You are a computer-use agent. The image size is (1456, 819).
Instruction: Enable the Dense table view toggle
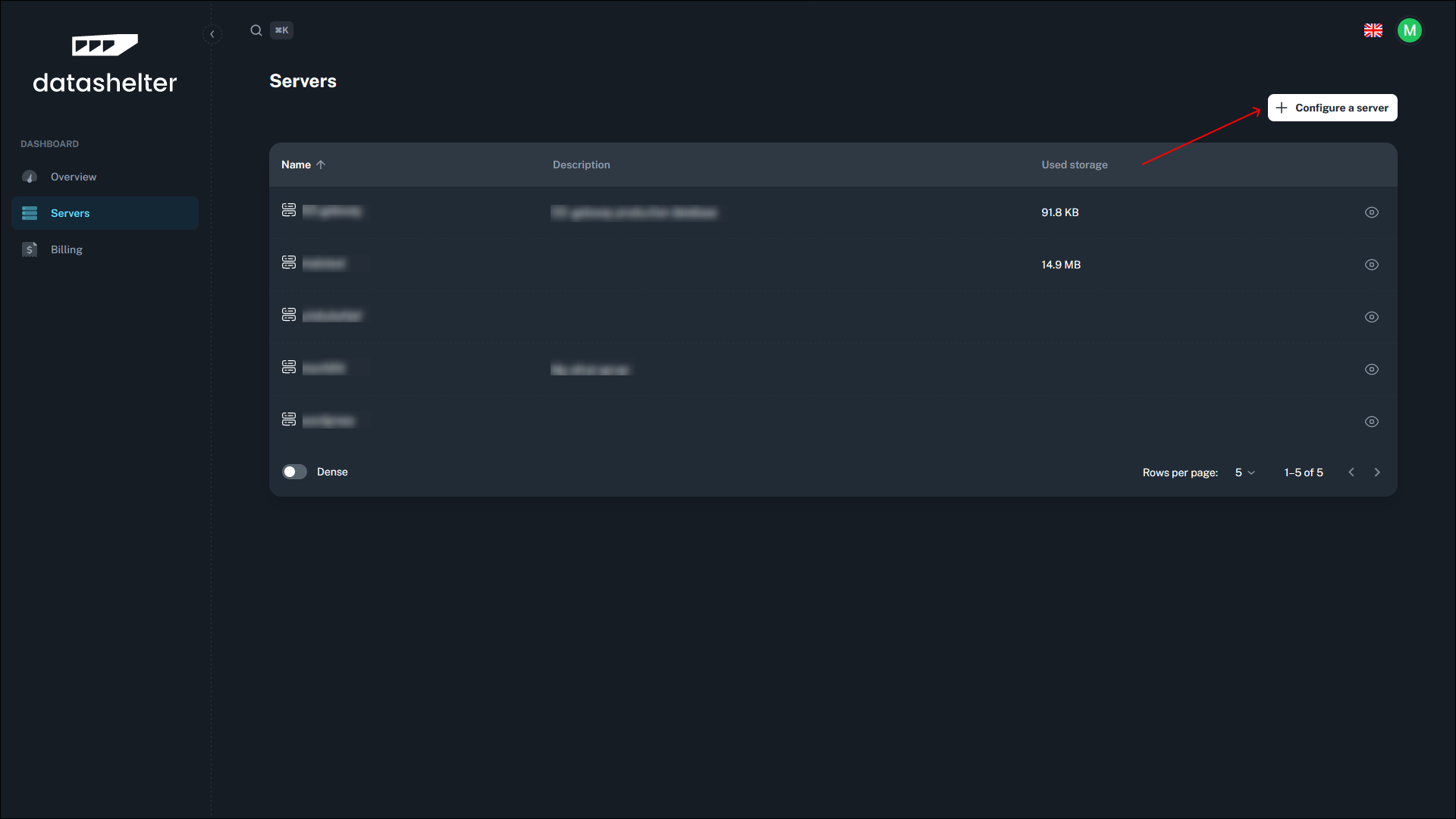click(294, 472)
